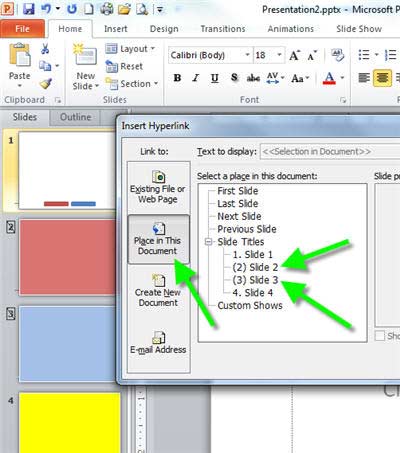
Task: Switch to the Slide Show ribbon tab
Action: coord(359,29)
